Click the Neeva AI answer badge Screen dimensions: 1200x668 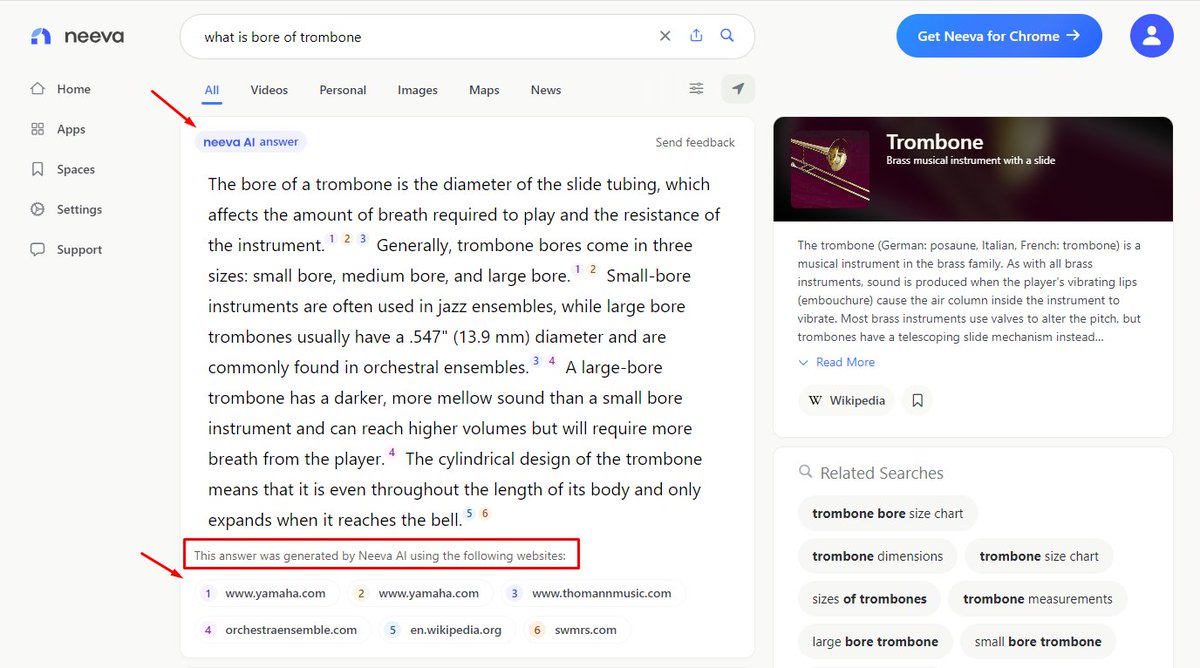[251, 142]
